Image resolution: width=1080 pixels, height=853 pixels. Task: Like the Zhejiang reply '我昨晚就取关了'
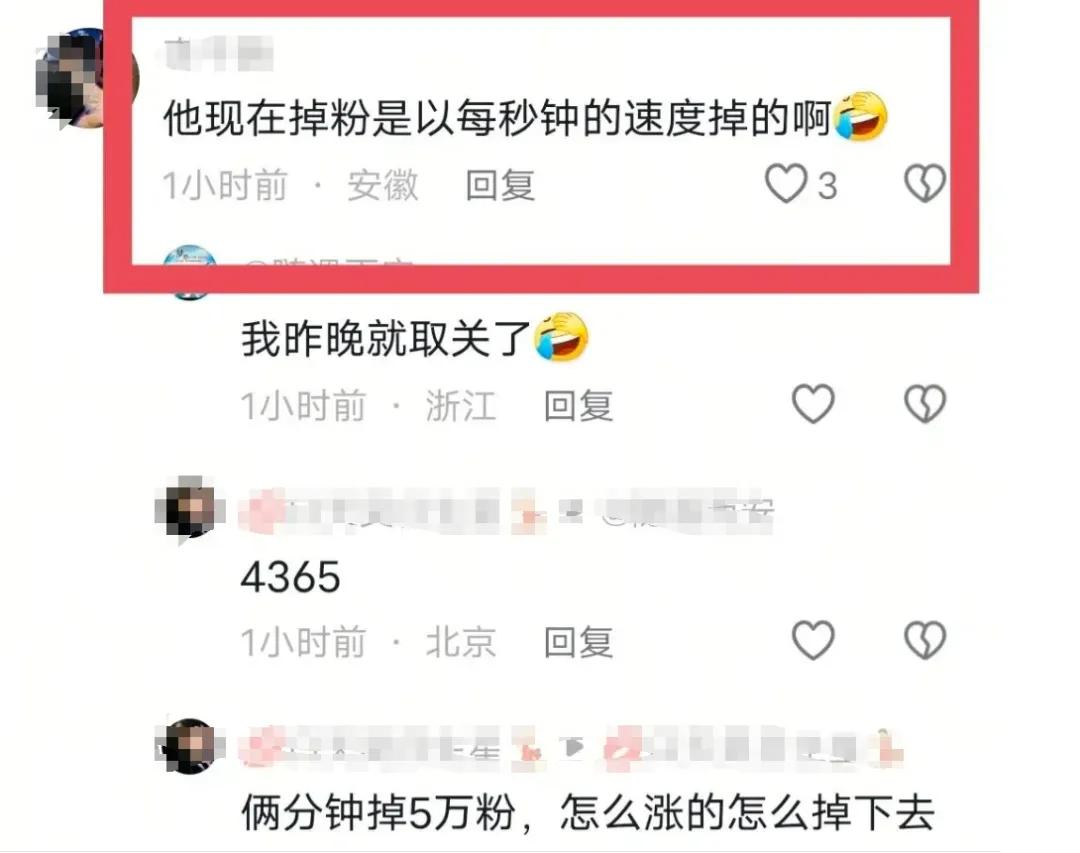pyautogui.click(x=813, y=404)
